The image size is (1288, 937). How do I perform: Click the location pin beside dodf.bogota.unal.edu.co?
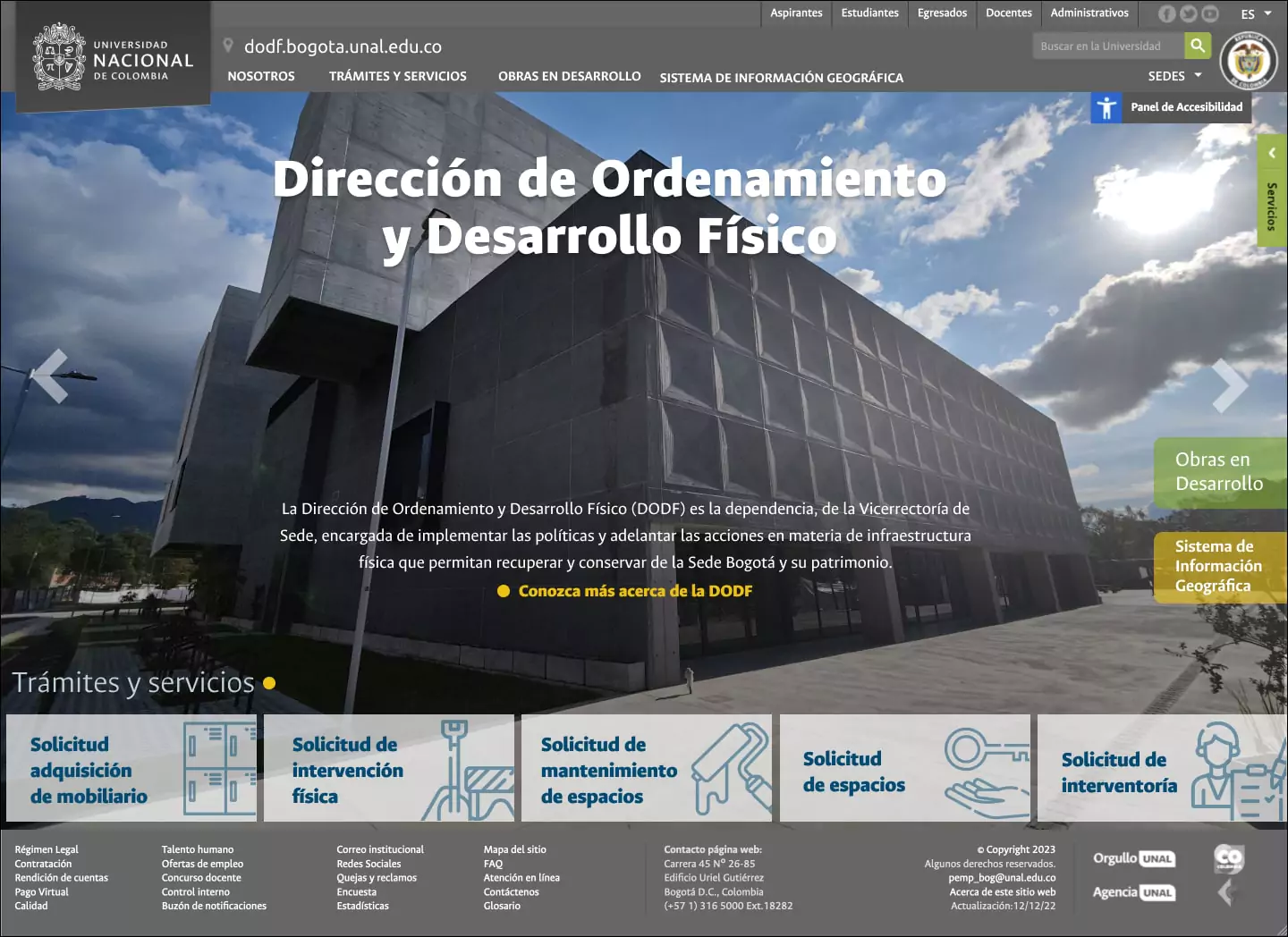point(228,46)
